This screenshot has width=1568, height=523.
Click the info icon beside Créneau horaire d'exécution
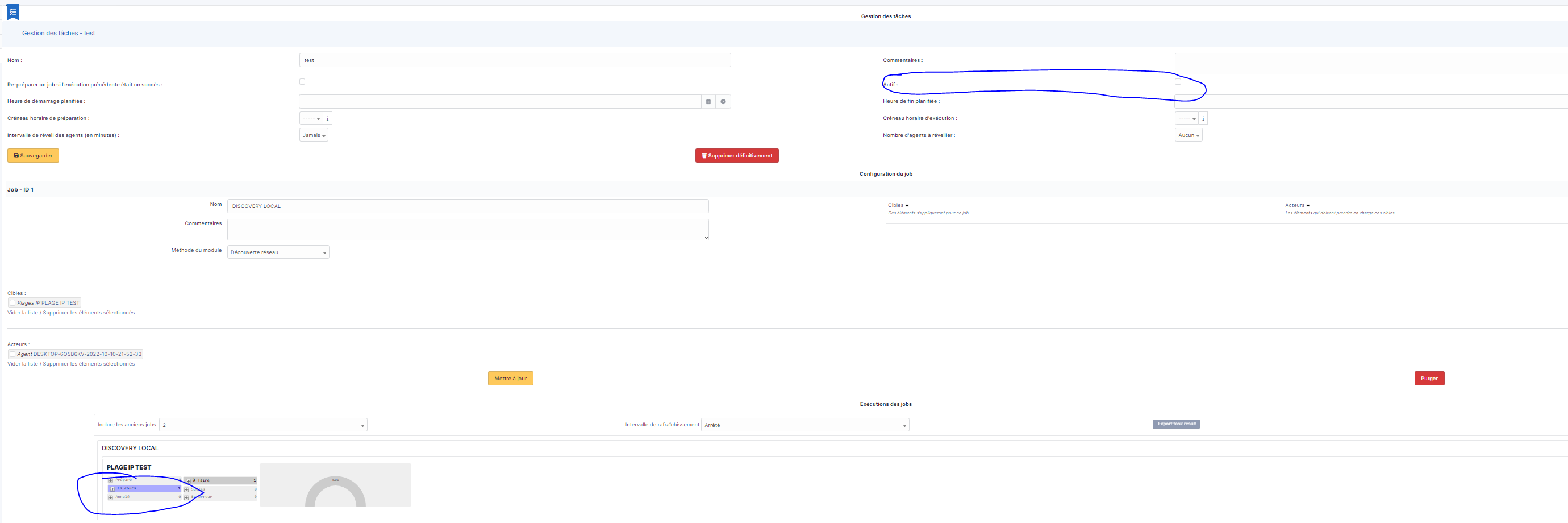click(x=1203, y=118)
